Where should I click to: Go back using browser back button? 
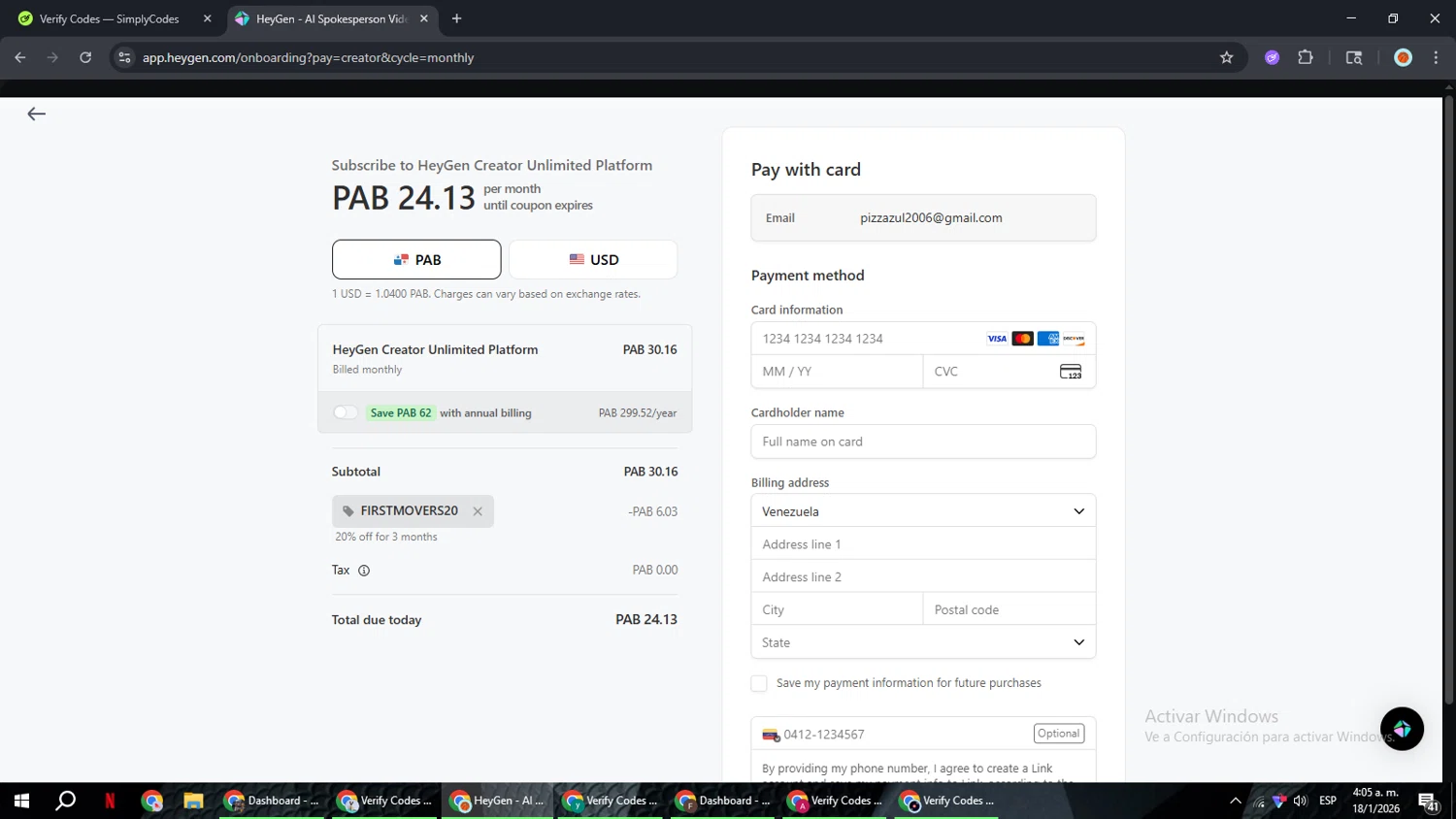20,57
